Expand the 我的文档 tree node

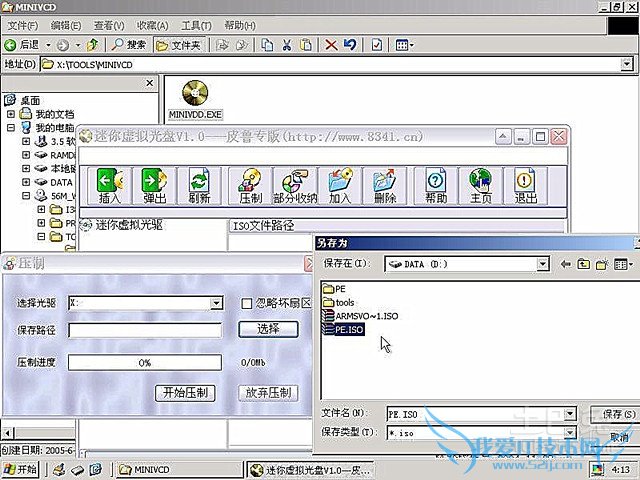click(x=11, y=114)
